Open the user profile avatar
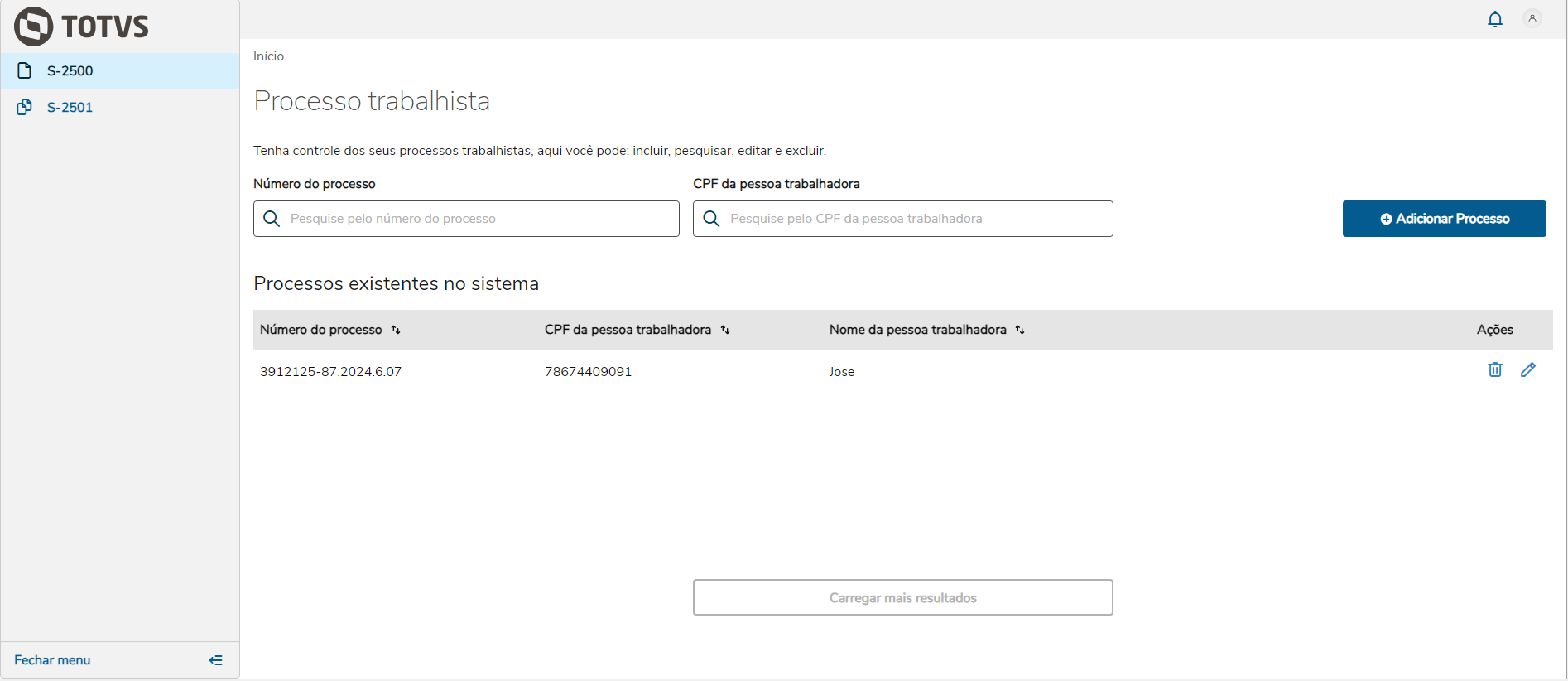1568x681 pixels. tap(1532, 18)
